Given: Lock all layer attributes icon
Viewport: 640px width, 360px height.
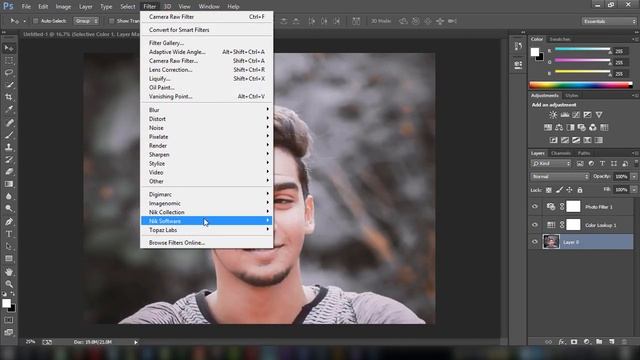Looking at the screenshot, I should coord(580,190).
